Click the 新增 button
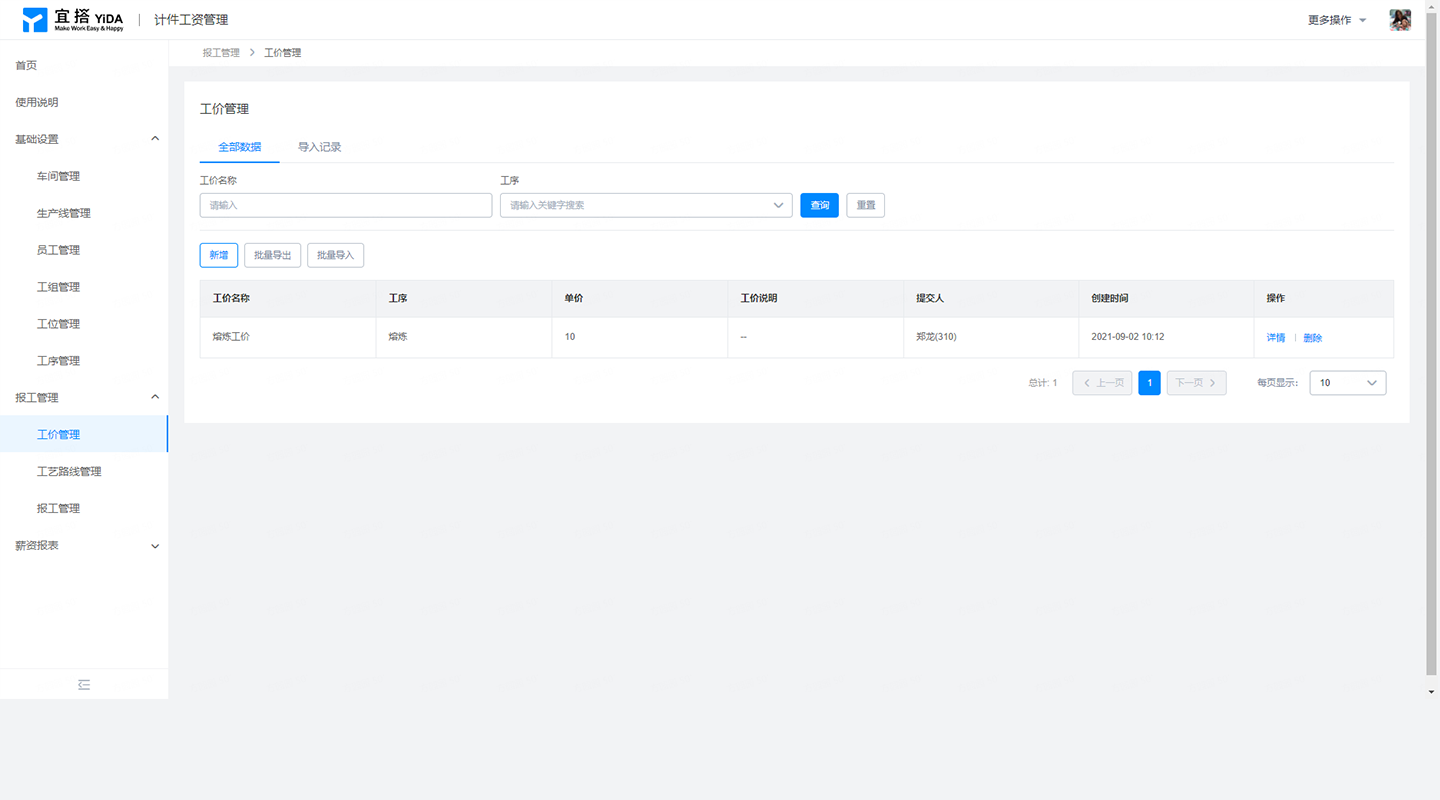The image size is (1440, 800). point(219,255)
